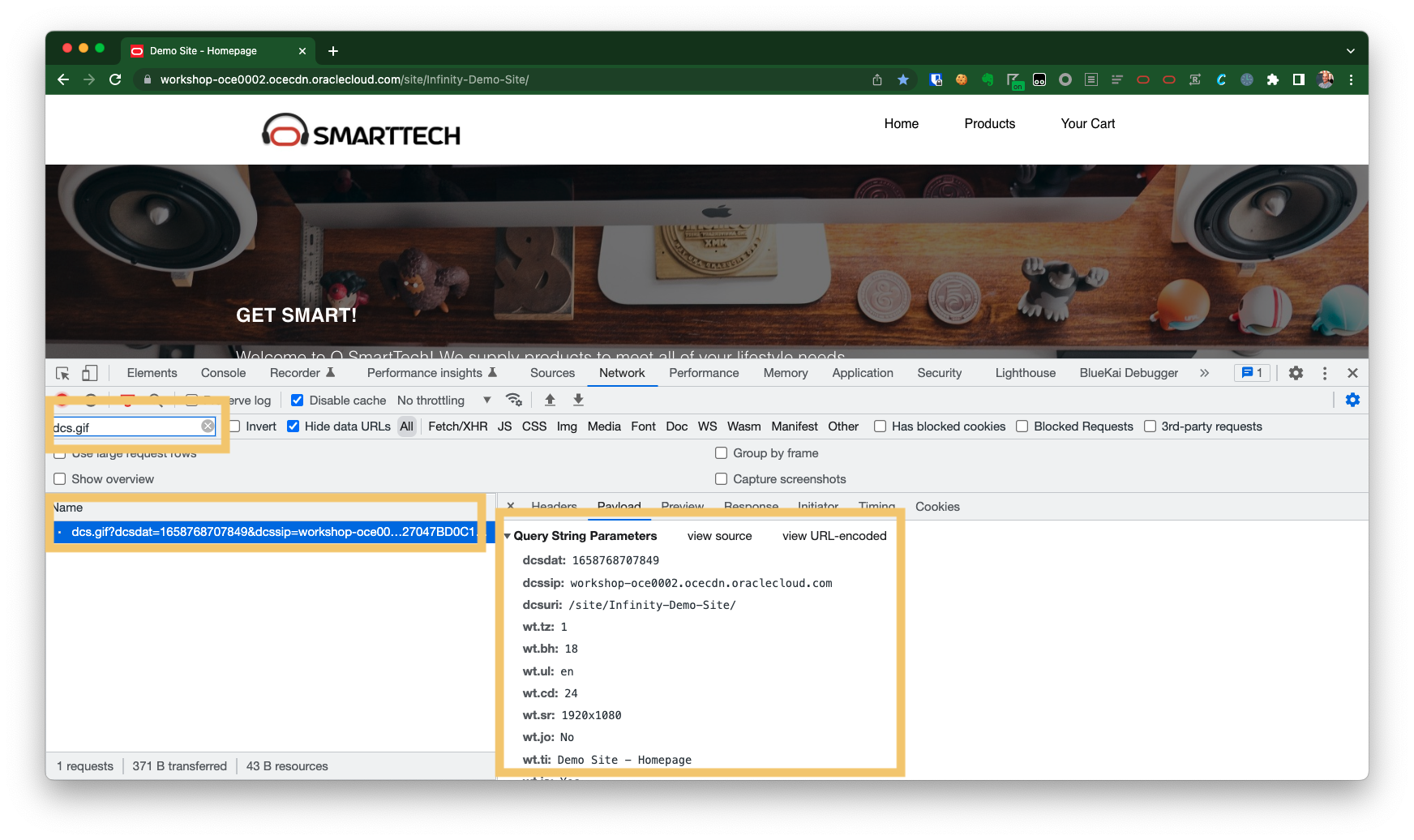Screen dimensions: 1414x840
Task: Filter requests by Fetch/XHR
Action: click(x=458, y=426)
